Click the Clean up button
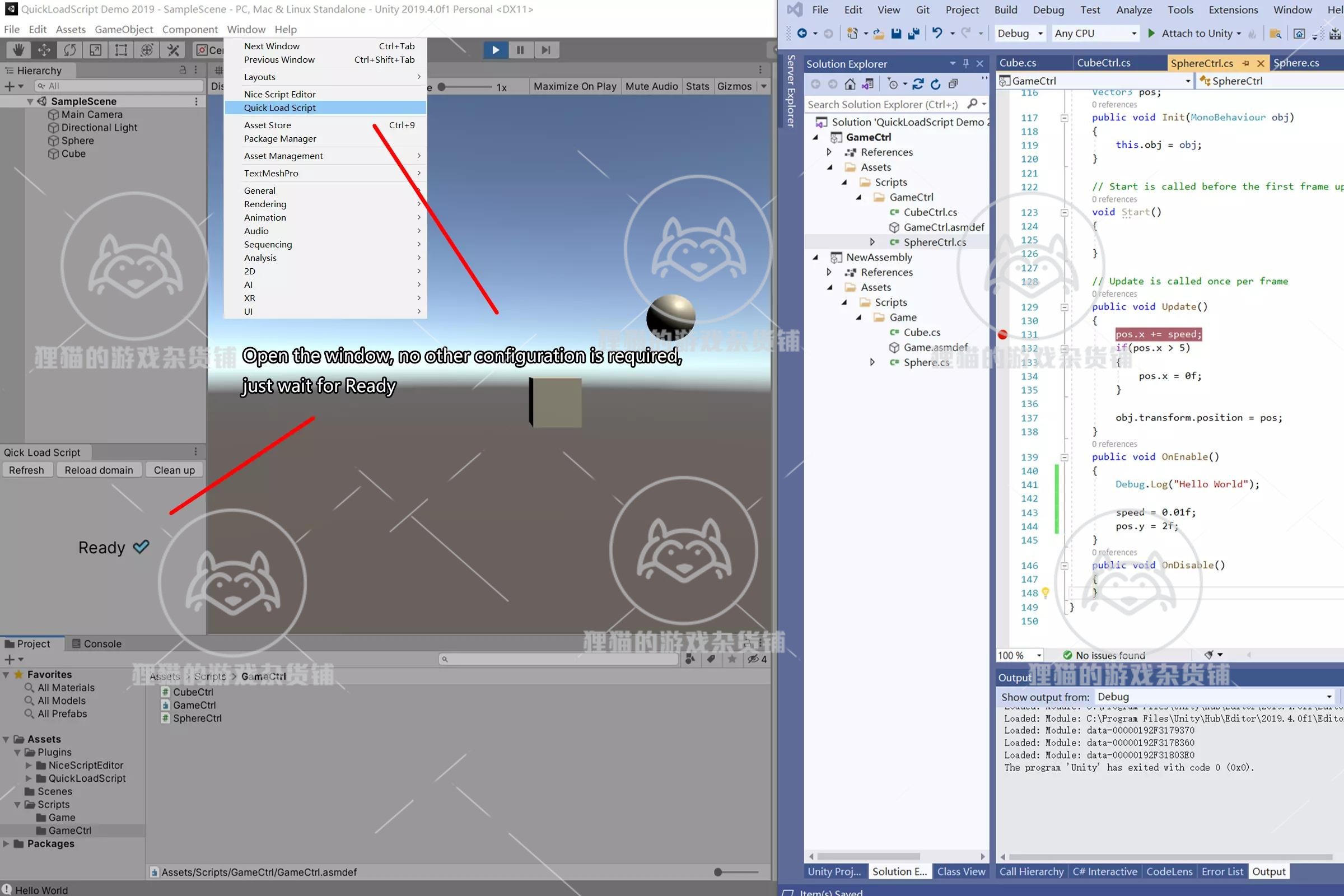 pyautogui.click(x=174, y=470)
